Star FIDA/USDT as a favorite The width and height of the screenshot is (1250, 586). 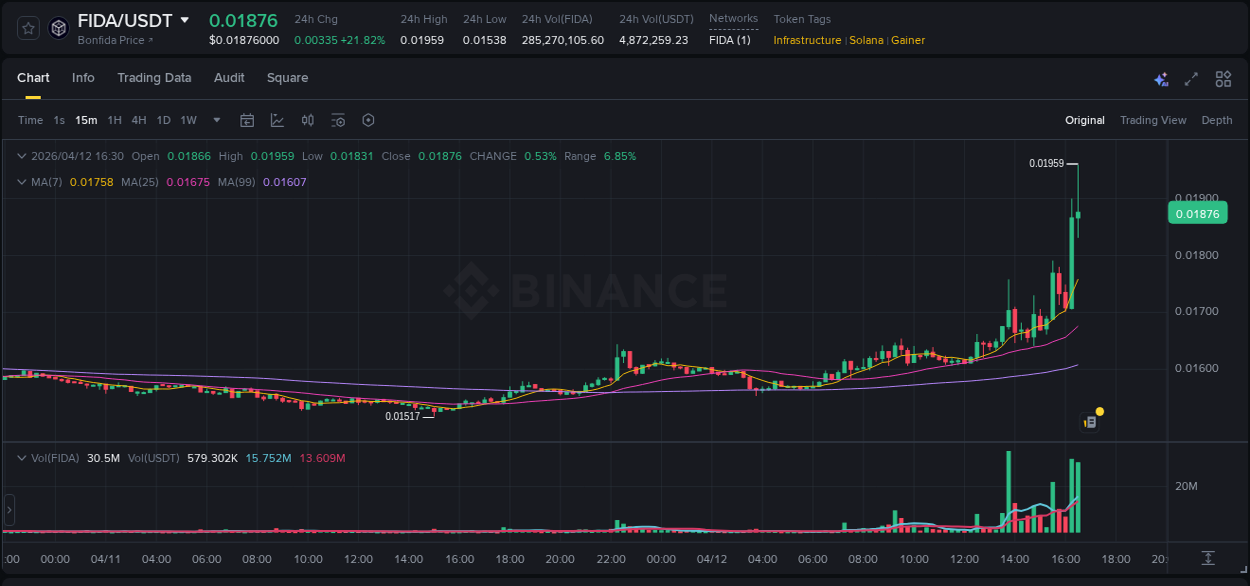[x=27, y=27]
